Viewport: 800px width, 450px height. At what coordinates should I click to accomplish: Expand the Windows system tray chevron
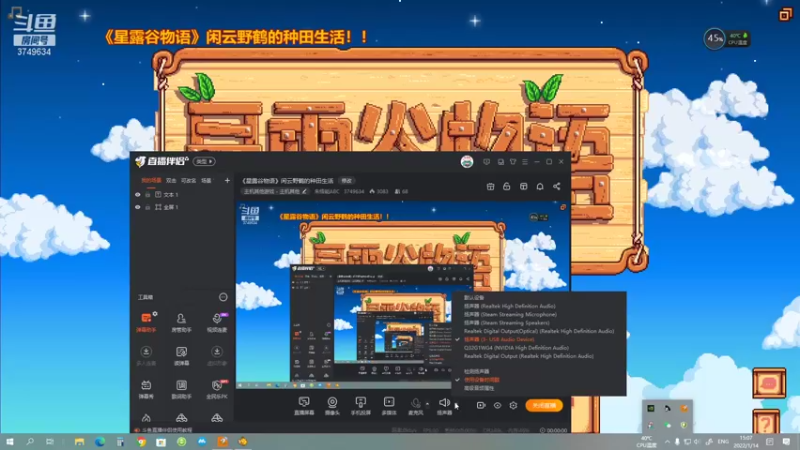[x=667, y=442]
